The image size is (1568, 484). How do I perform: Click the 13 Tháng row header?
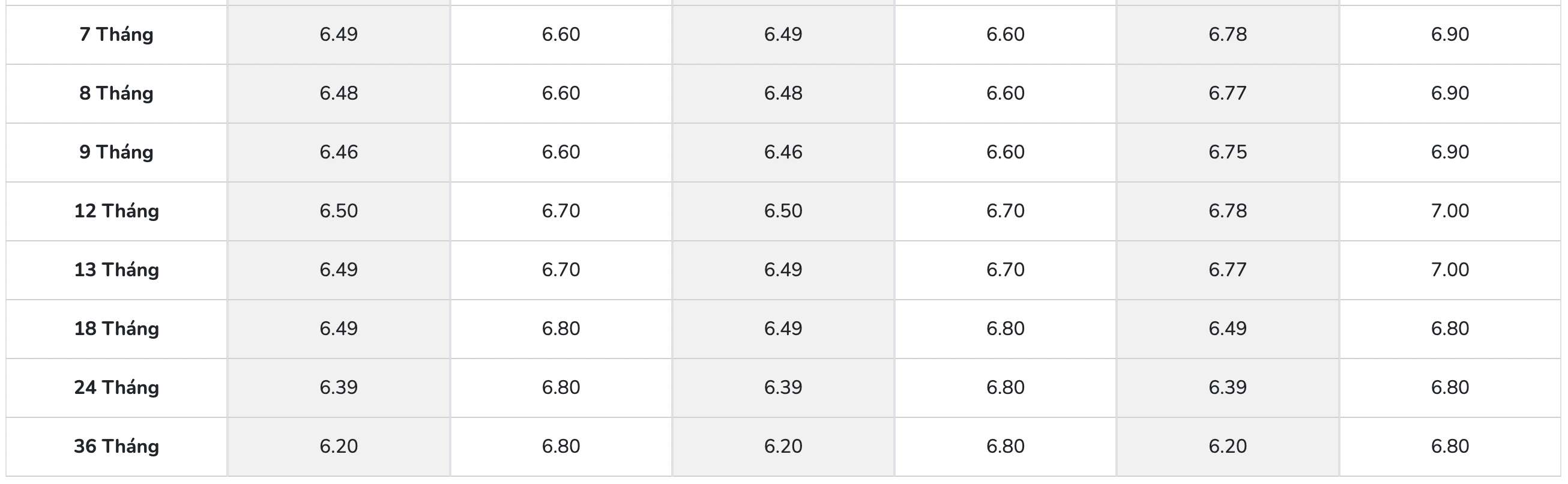(x=116, y=270)
